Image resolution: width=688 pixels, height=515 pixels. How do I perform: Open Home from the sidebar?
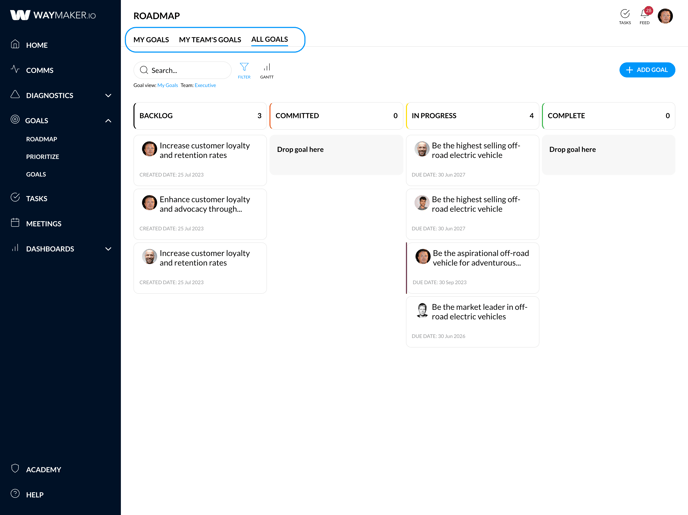tap(36, 45)
